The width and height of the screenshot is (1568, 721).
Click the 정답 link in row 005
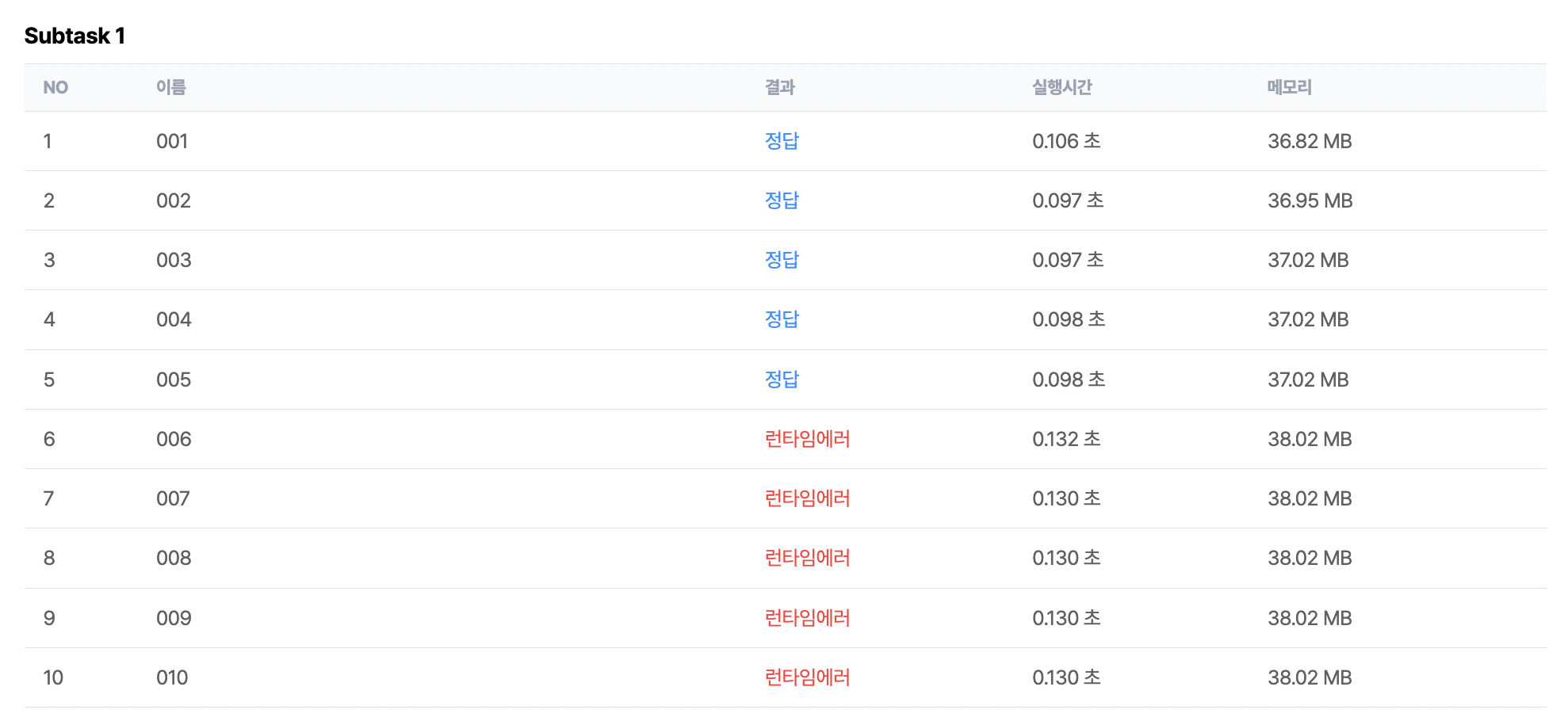pyautogui.click(x=782, y=380)
